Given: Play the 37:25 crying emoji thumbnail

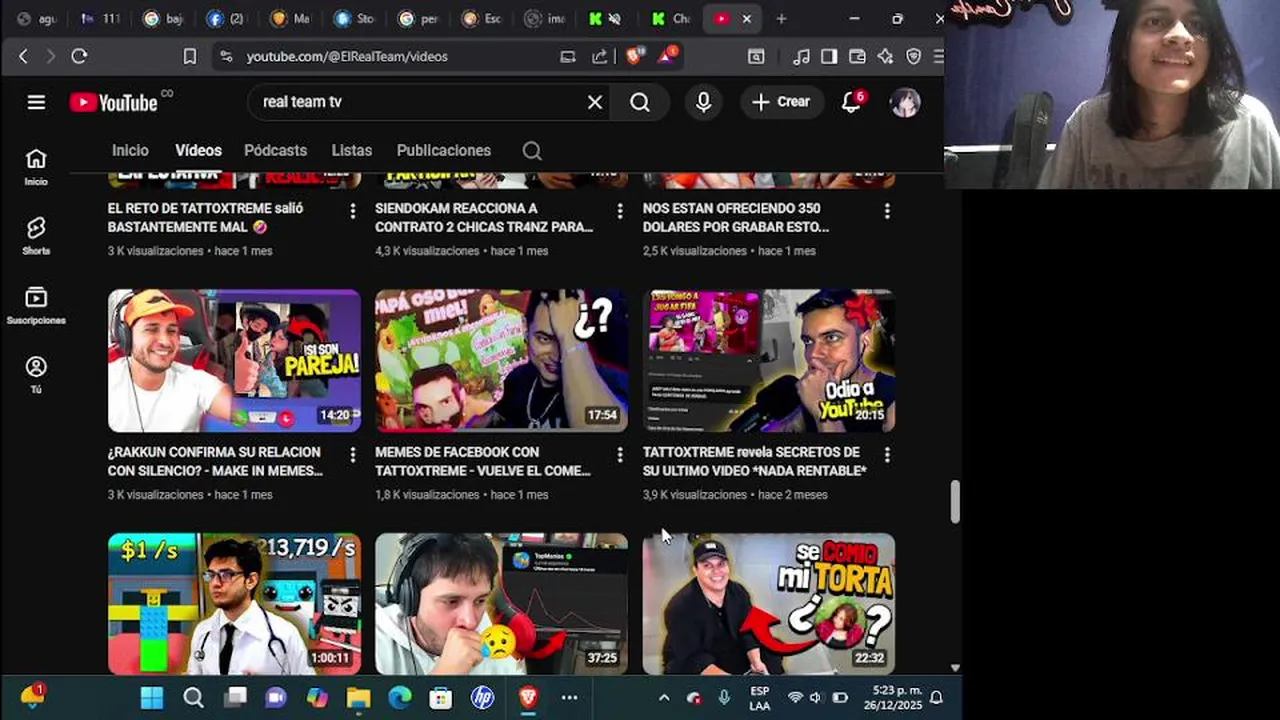Looking at the screenshot, I should tap(501, 604).
